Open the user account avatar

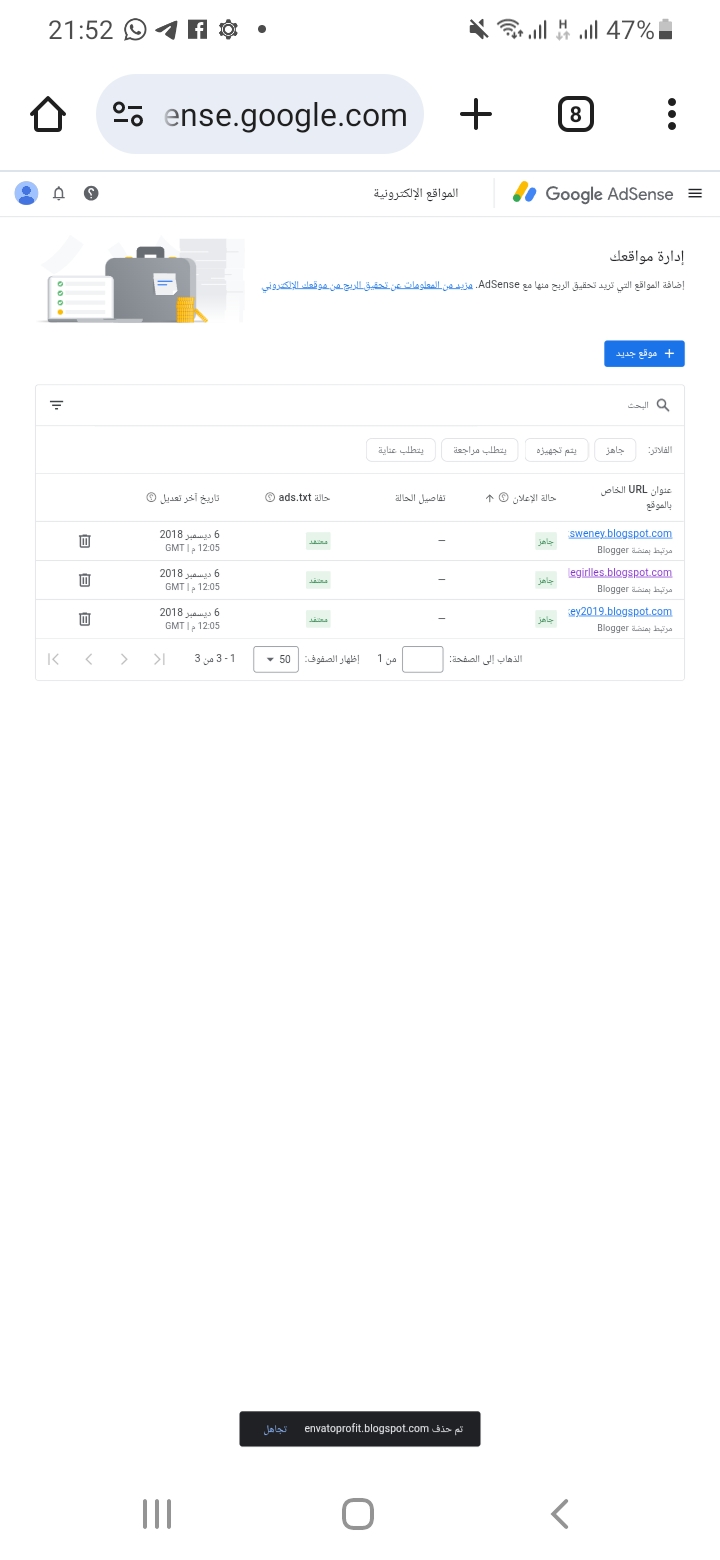[27, 194]
